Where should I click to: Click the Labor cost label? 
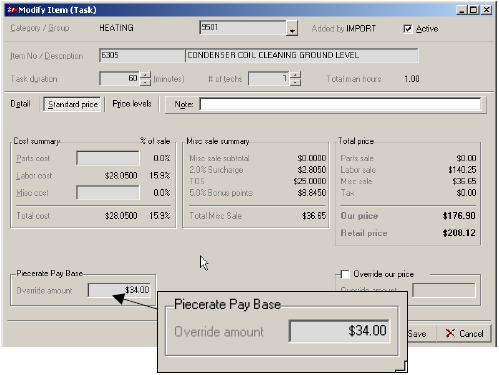34,175
